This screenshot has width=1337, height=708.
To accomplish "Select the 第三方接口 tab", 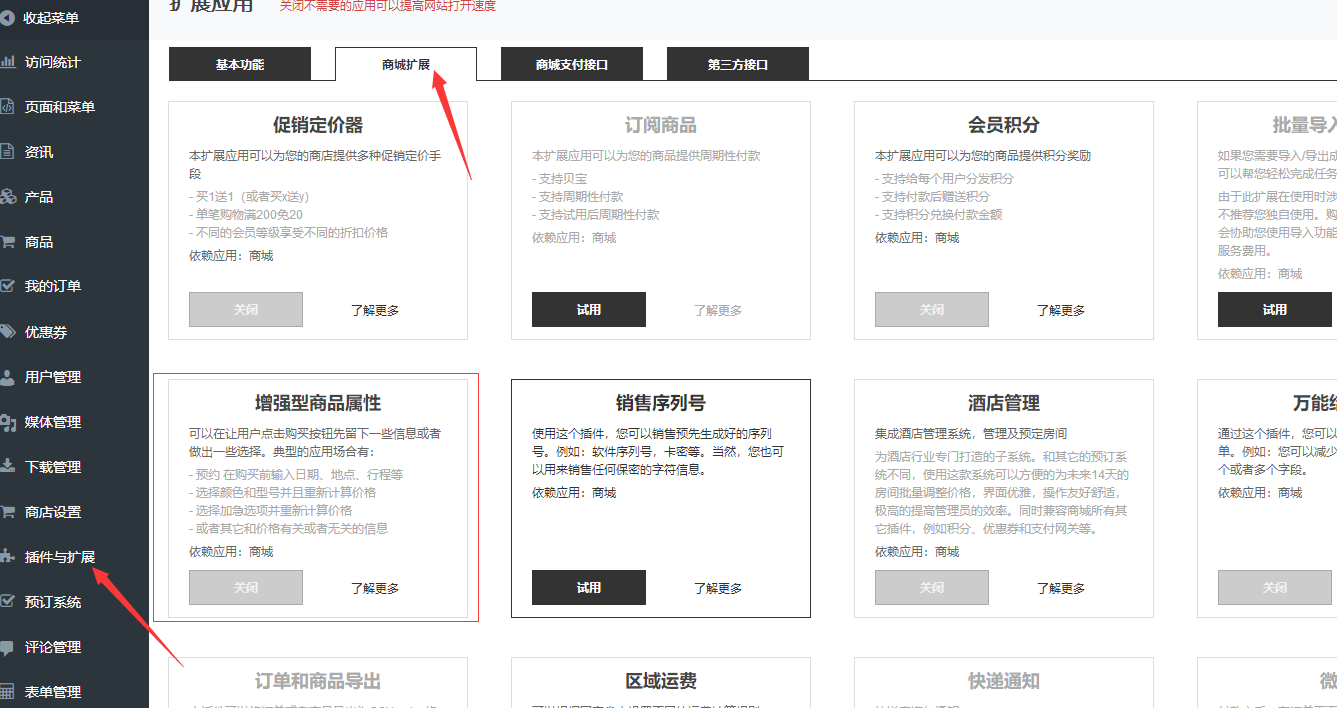I will [738, 64].
